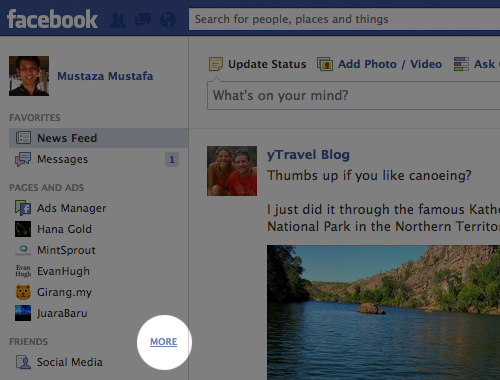This screenshot has height=380, width=500.
Task: Open the canoeing river photo
Action: click(x=383, y=312)
